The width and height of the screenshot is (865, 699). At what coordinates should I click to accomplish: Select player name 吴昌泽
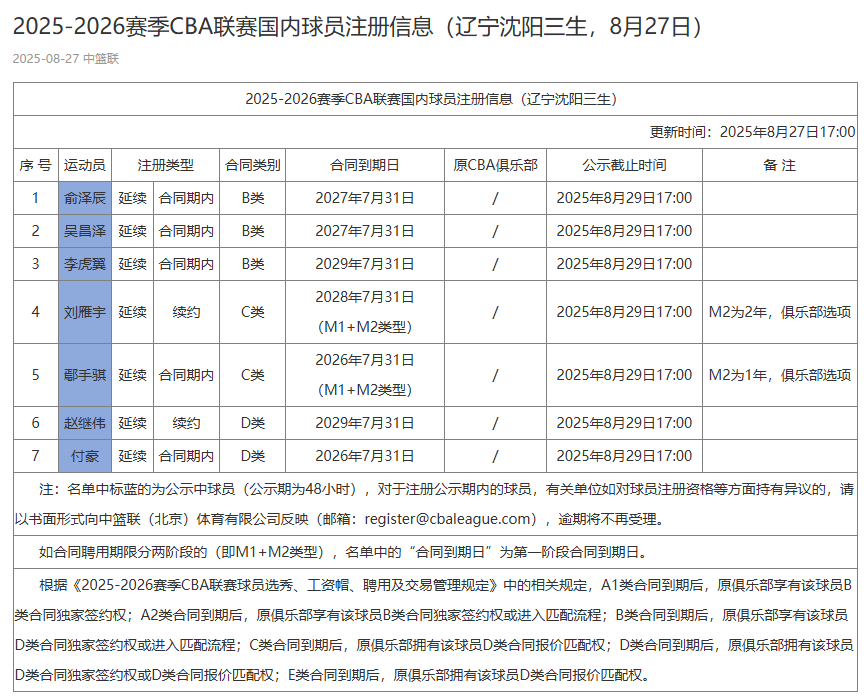[84, 231]
